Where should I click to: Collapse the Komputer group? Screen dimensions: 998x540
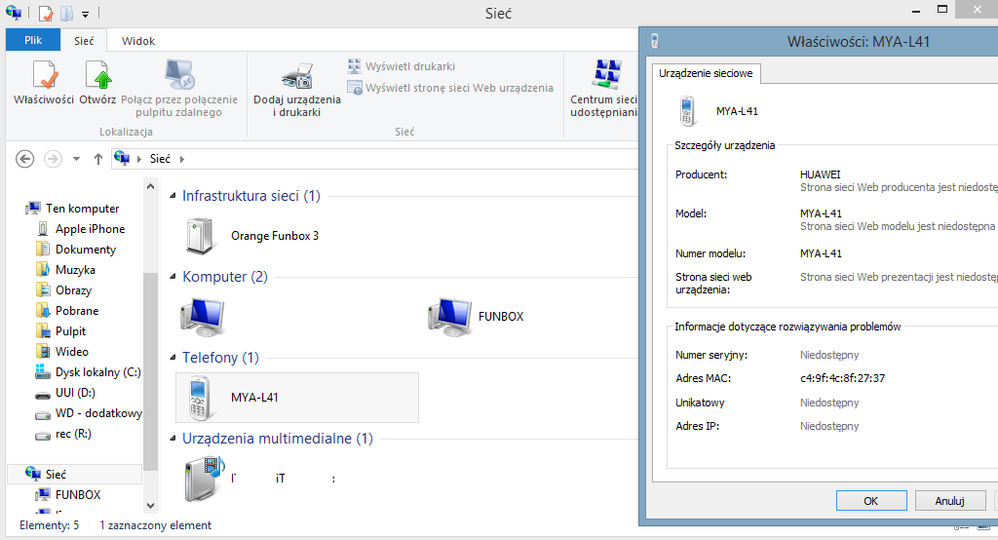[172, 276]
